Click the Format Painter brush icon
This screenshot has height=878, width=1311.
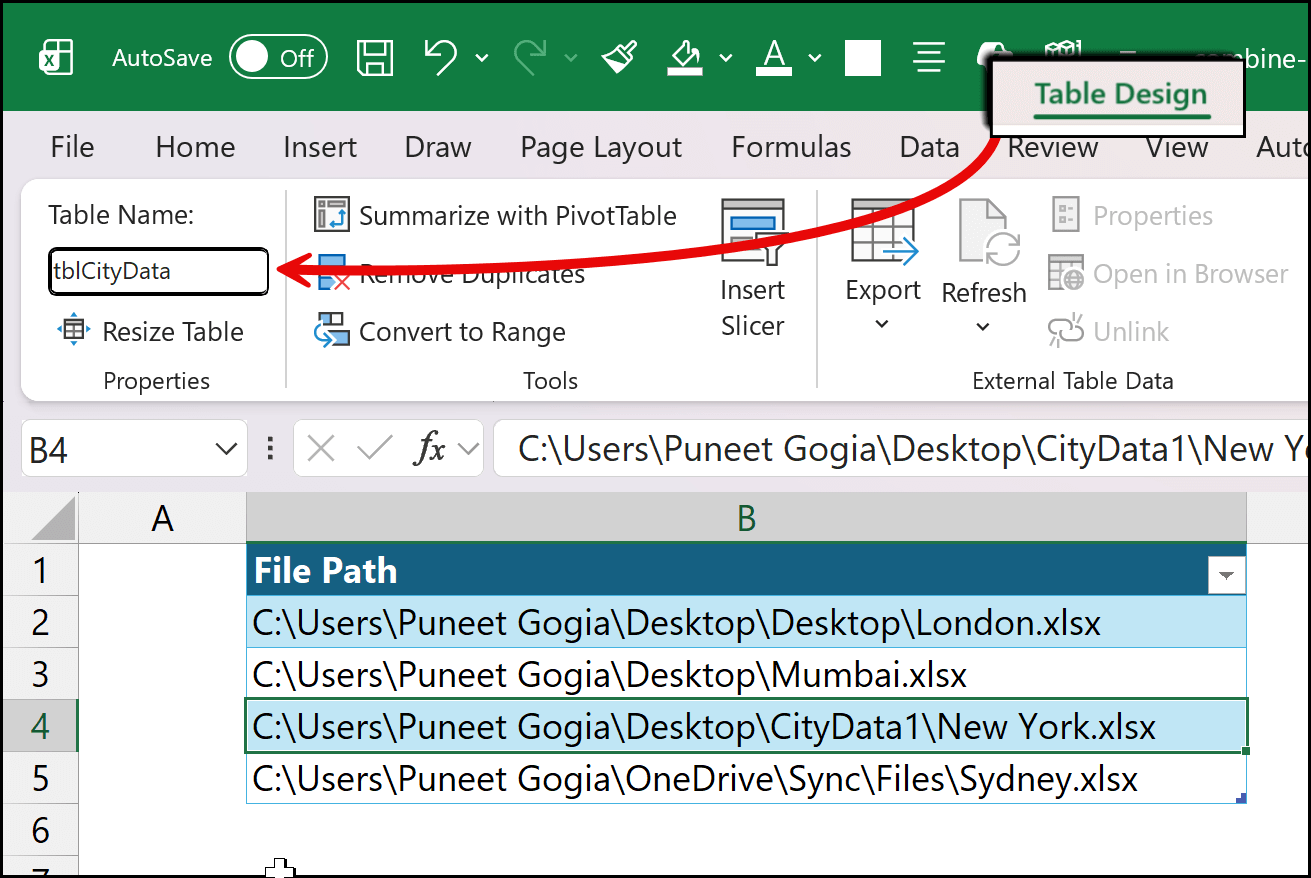click(620, 57)
